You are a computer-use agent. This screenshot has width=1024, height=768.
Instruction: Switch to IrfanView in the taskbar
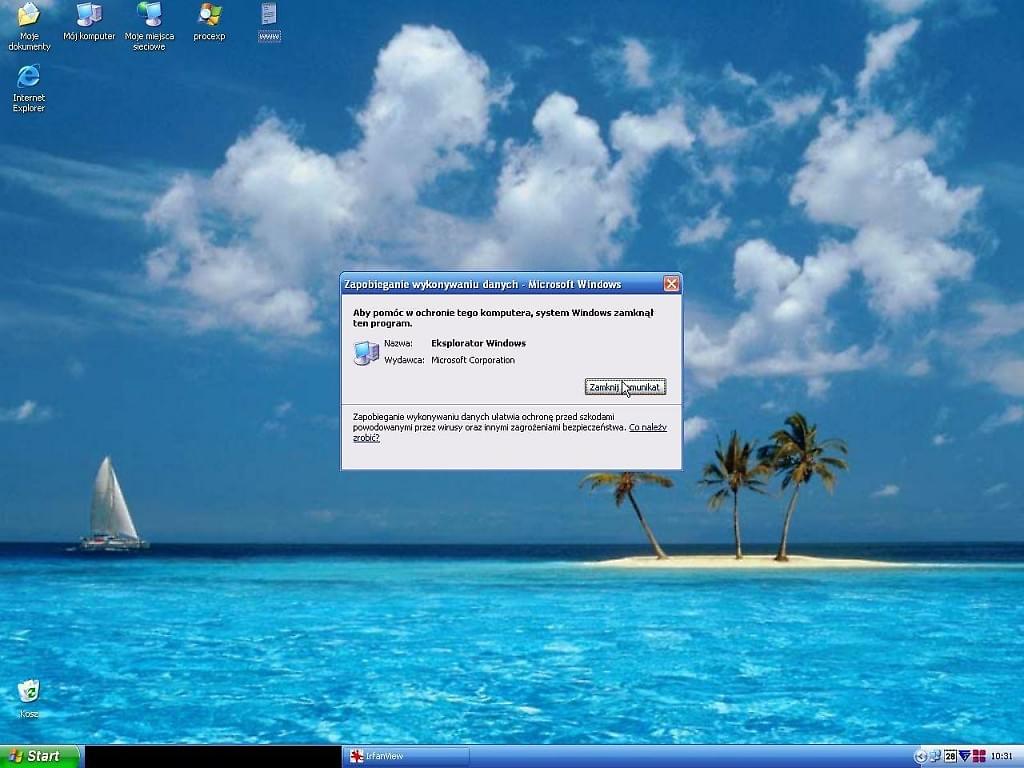pyautogui.click(x=406, y=756)
